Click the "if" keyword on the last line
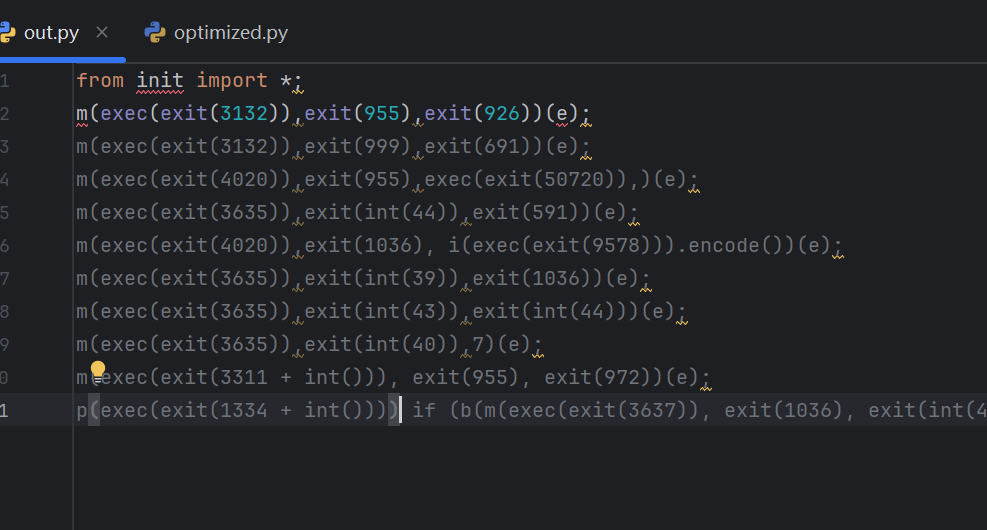 [423, 410]
